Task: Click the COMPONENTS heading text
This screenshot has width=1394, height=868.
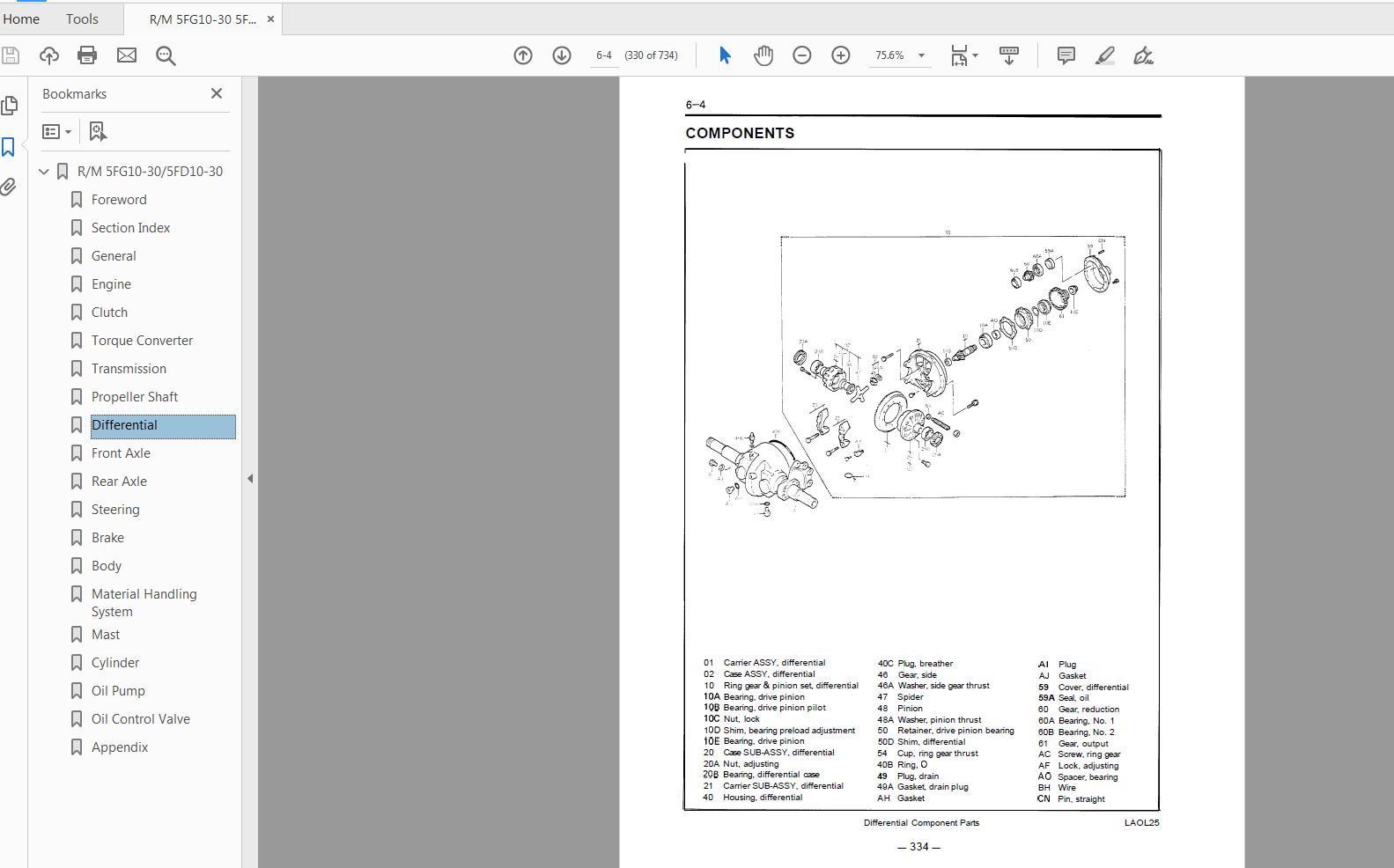Action: coord(740,133)
